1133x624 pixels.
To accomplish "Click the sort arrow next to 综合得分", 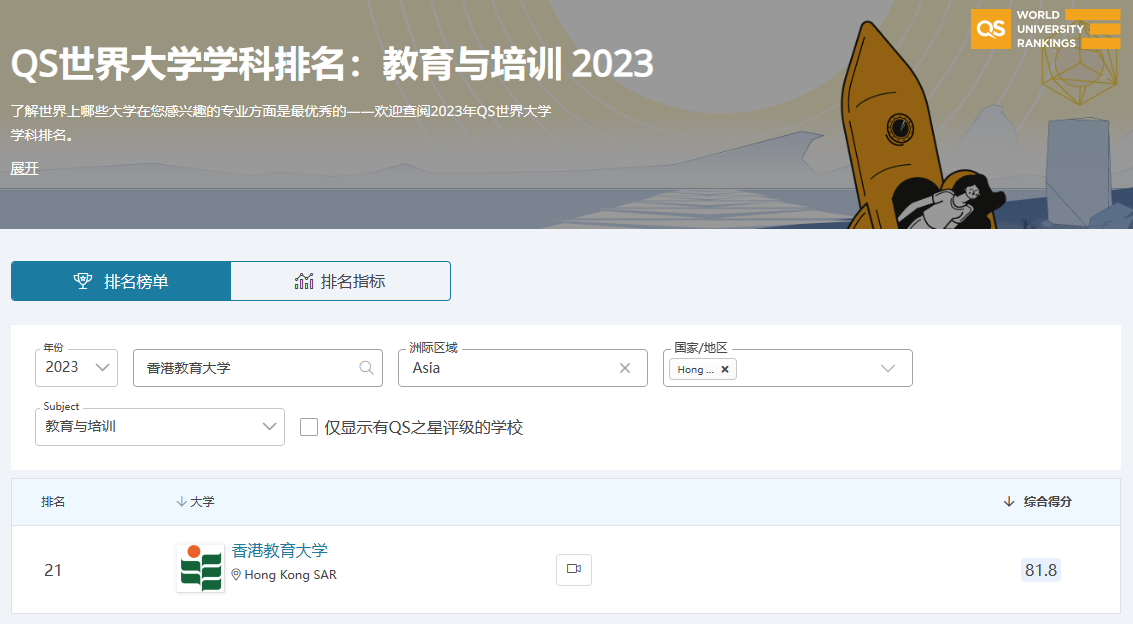I will click(x=1008, y=502).
